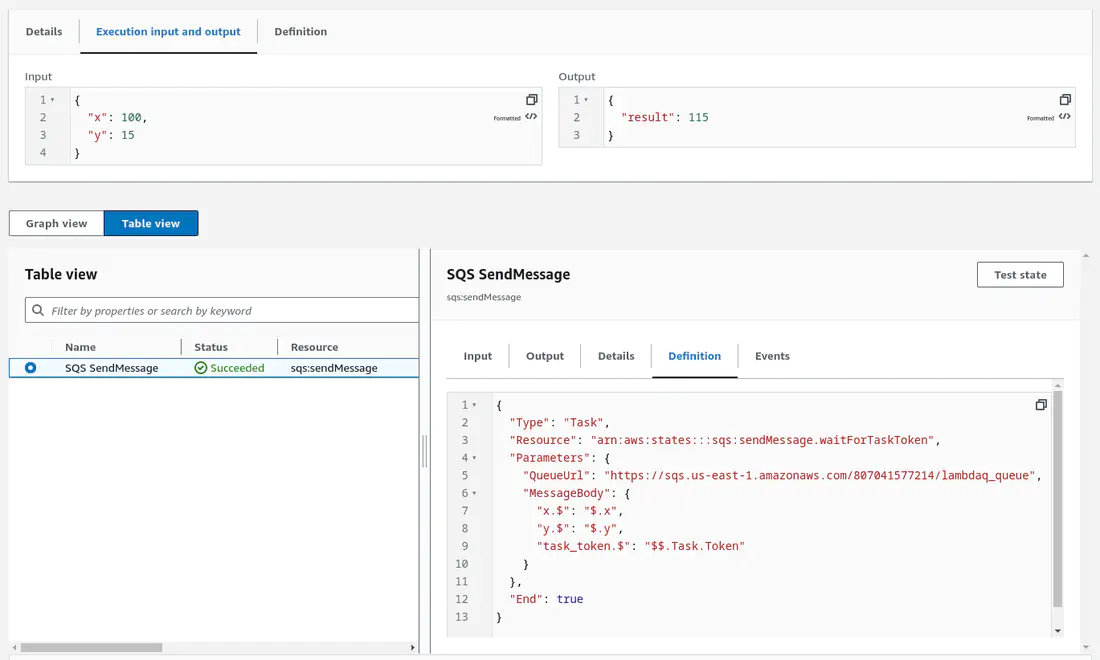The image size is (1100, 660).
Task: Collapse line 1 fold arrow in Definition editor
Action: click(x=474, y=405)
